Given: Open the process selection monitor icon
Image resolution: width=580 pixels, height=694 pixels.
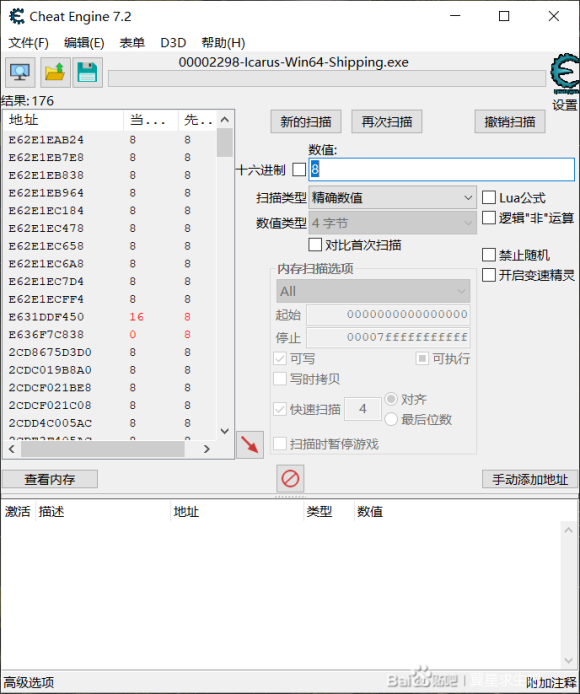Looking at the screenshot, I should (20, 72).
